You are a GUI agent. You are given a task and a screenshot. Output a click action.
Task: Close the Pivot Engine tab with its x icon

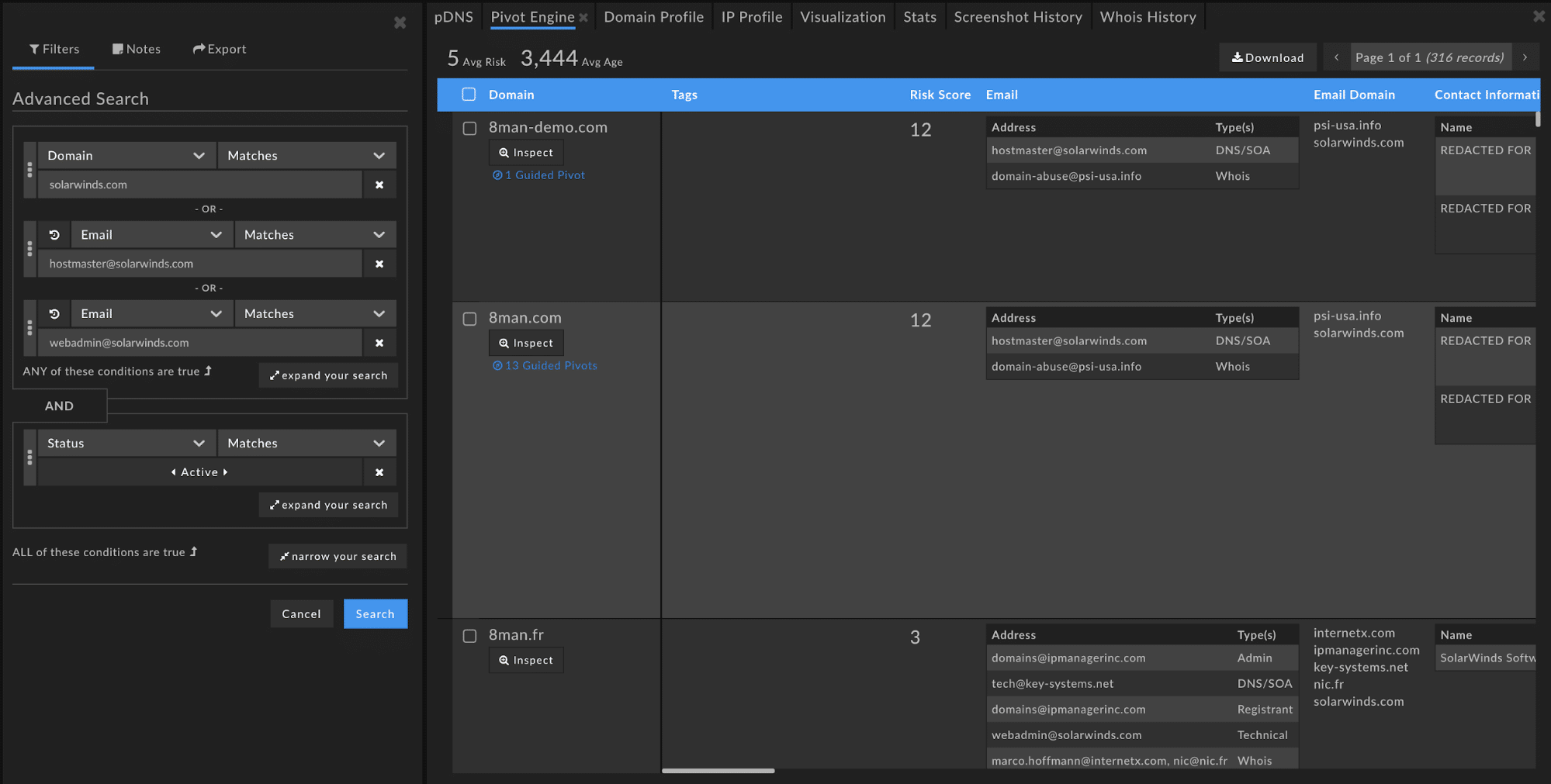(x=583, y=18)
